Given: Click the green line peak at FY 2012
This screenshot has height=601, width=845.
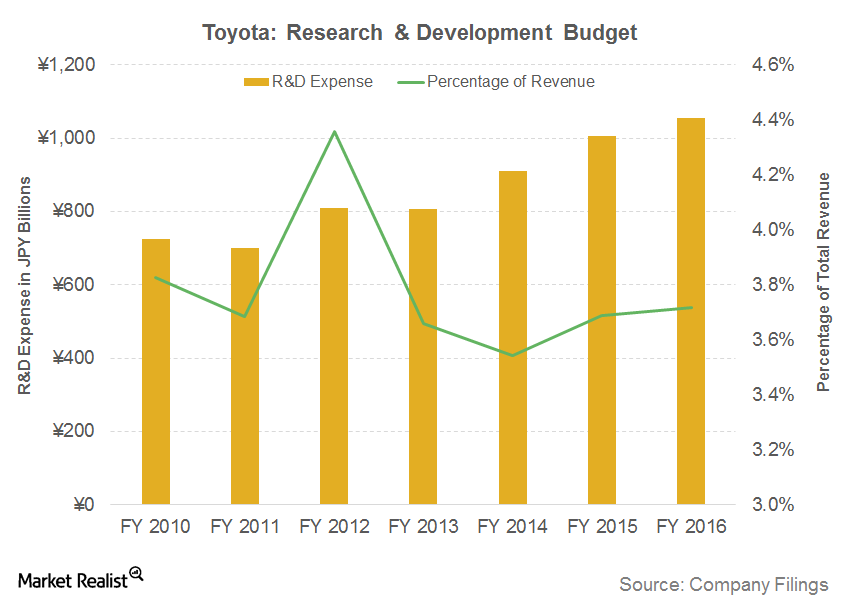Looking at the screenshot, I should (334, 132).
